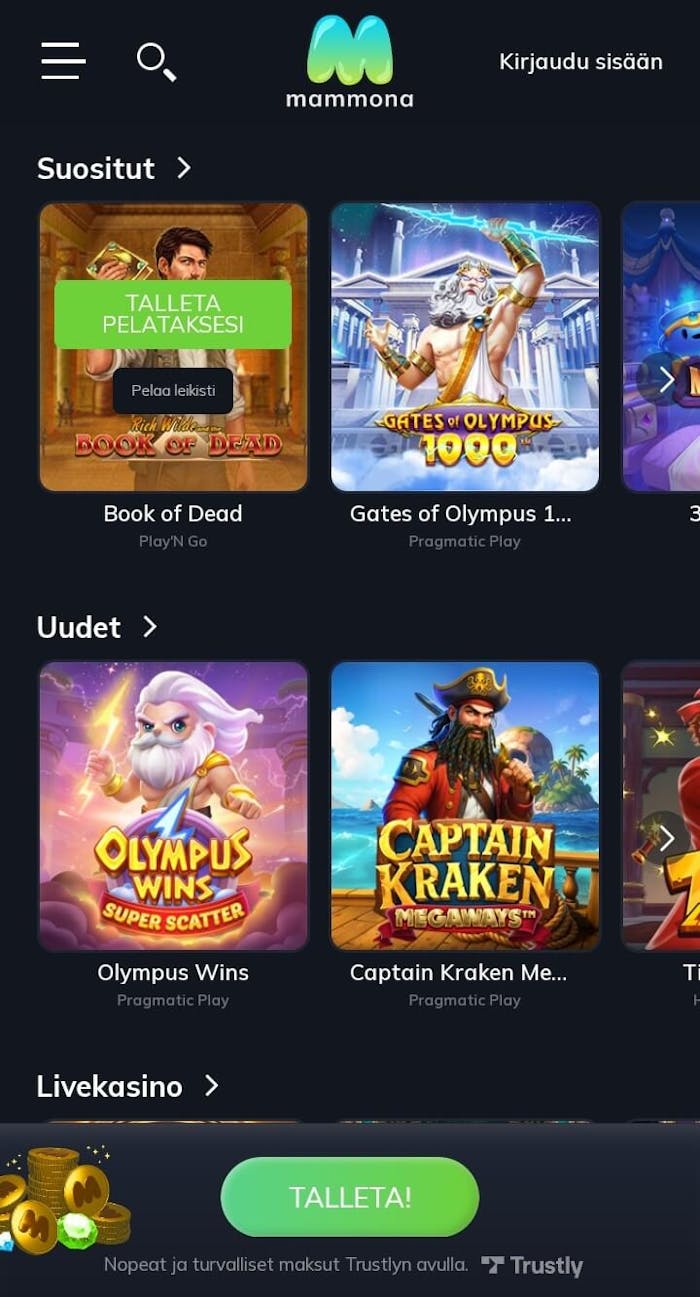This screenshot has height=1297, width=700.
Task: Open the Suositut category heading
Action: 96,168
